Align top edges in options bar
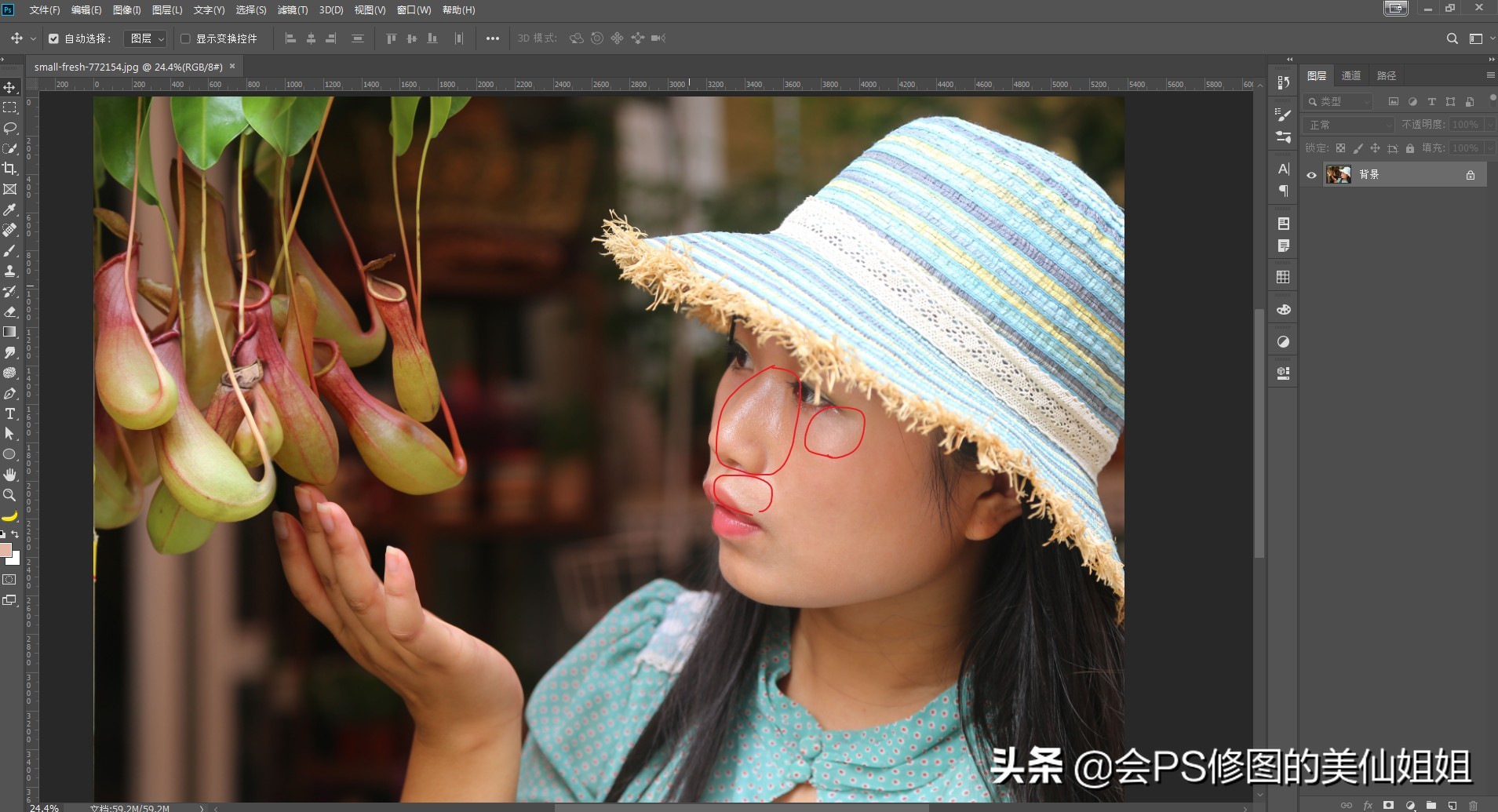 [x=392, y=38]
